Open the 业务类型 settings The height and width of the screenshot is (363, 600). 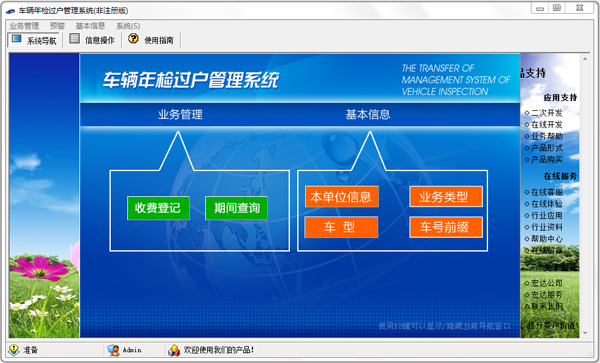(x=446, y=197)
